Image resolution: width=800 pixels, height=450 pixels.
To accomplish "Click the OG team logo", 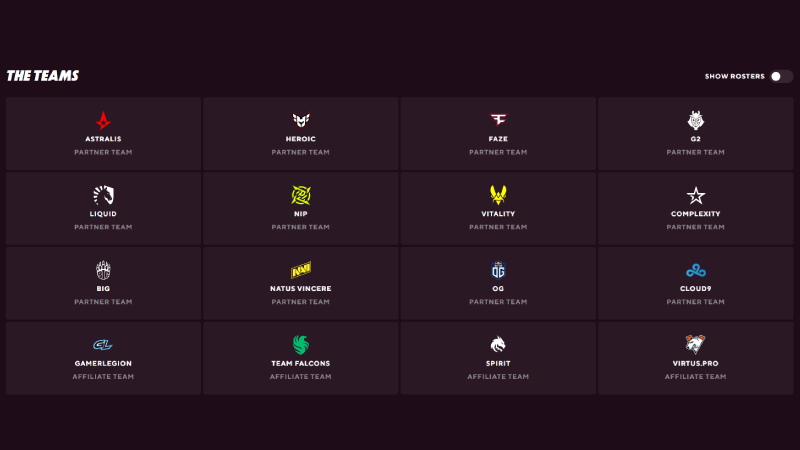I will [x=498, y=270].
